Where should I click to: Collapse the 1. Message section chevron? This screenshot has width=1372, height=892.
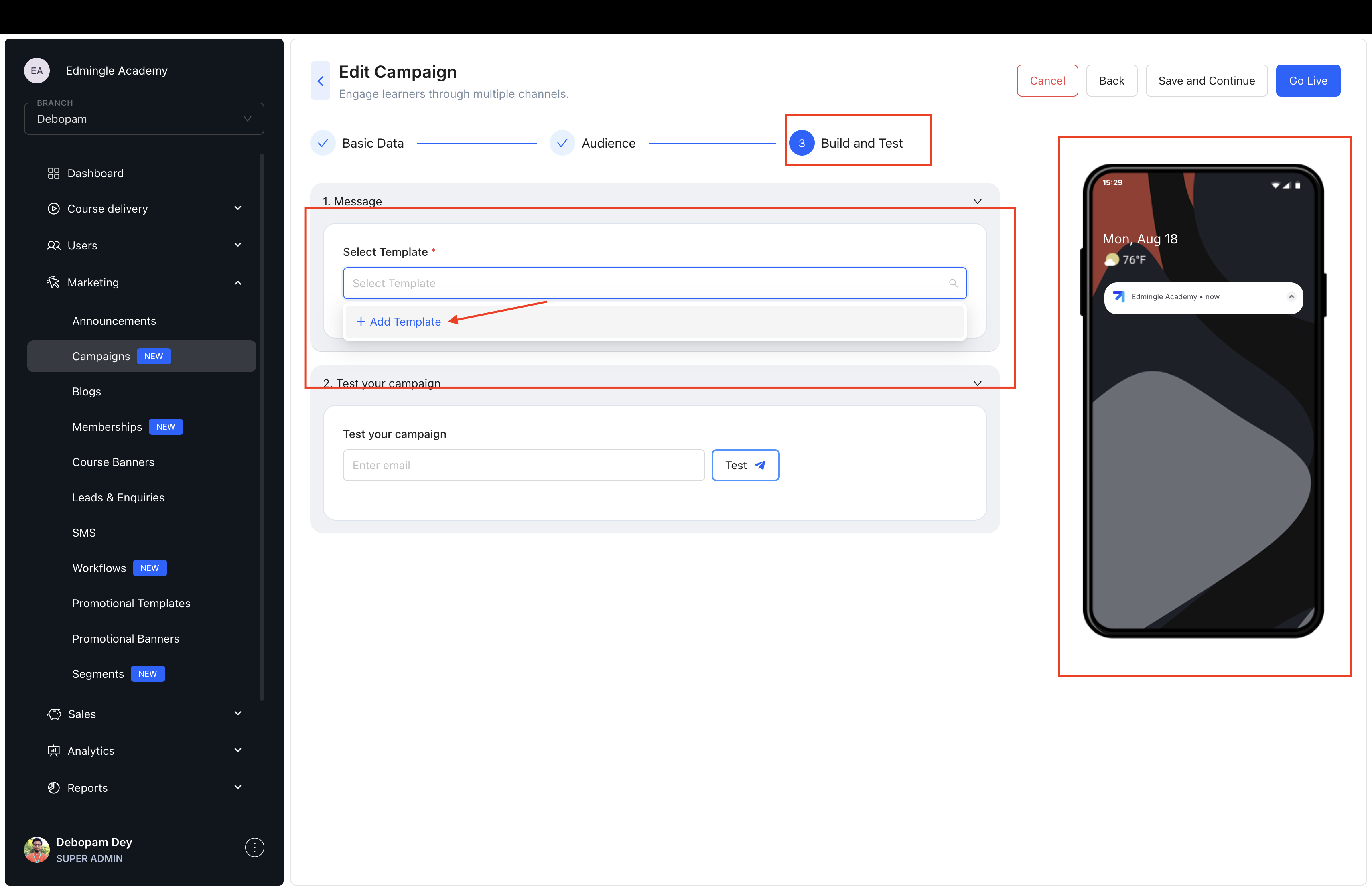tap(978, 201)
